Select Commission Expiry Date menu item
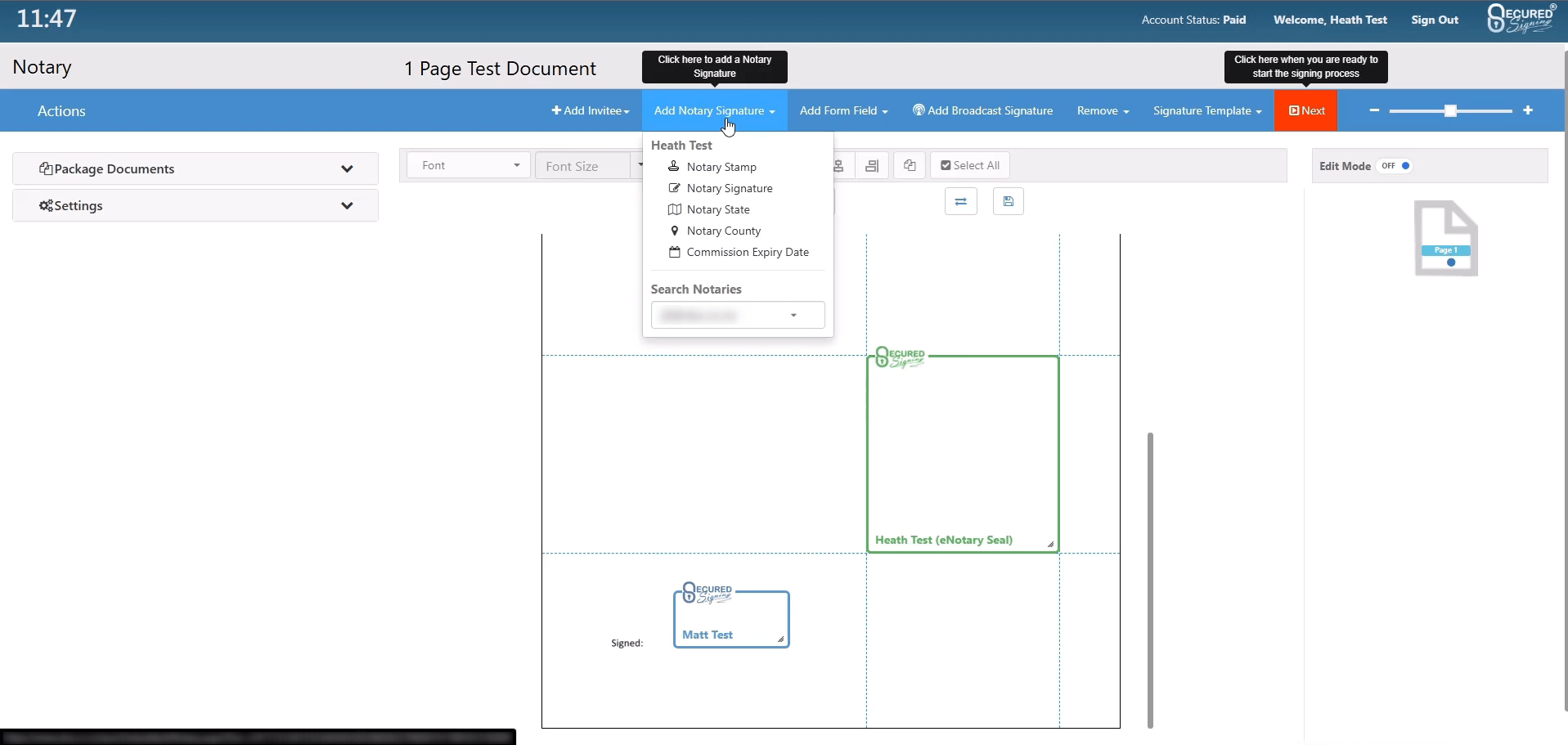The width and height of the screenshot is (1568, 745). pyautogui.click(x=747, y=253)
